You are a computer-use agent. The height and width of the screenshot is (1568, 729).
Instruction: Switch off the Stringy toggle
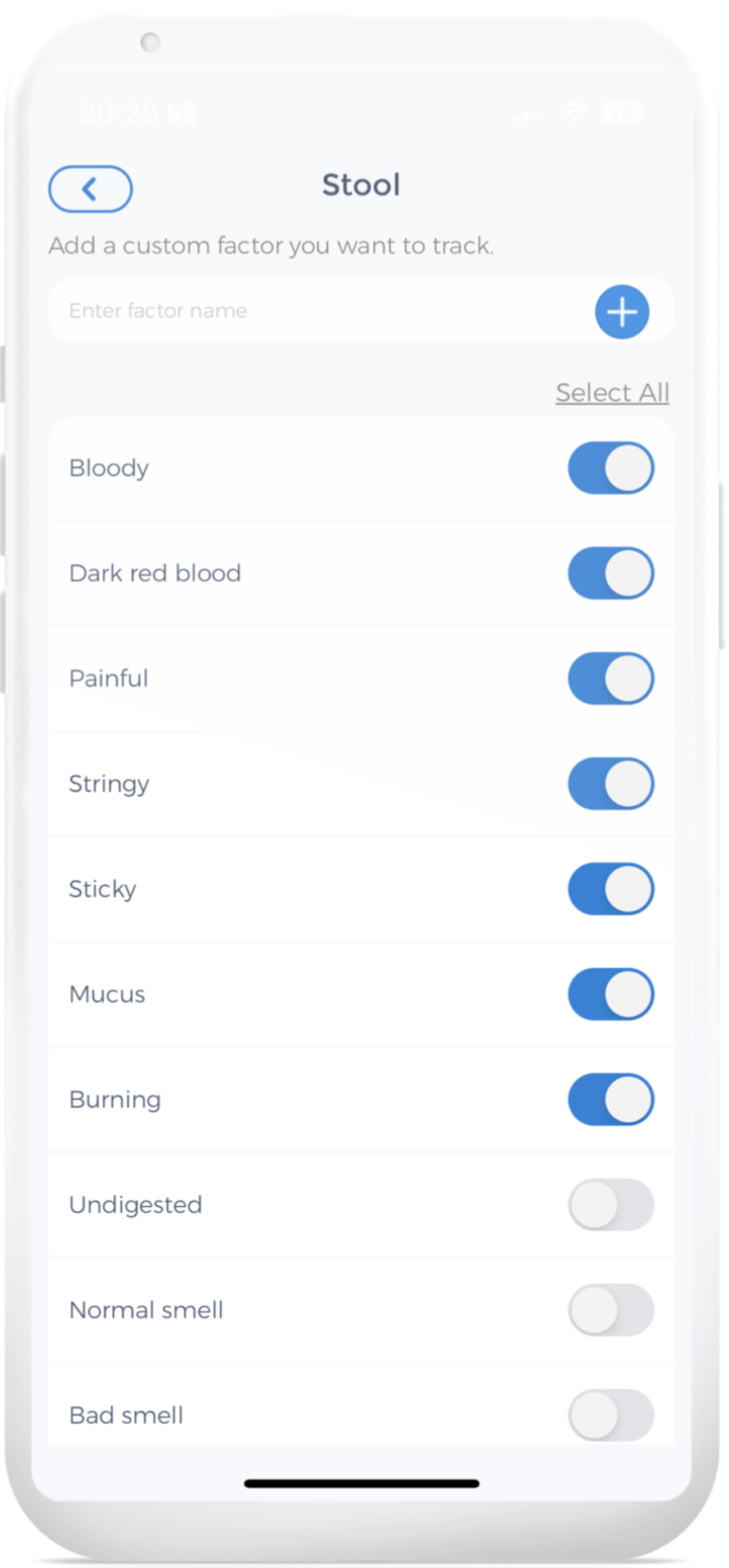610,784
